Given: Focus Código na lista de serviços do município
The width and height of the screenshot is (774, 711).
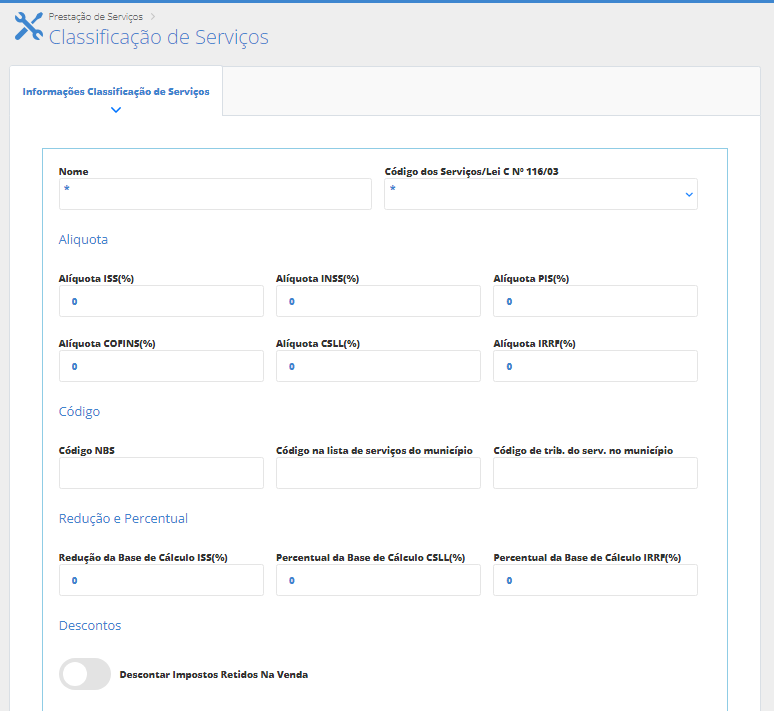Looking at the screenshot, I should 379,473.
